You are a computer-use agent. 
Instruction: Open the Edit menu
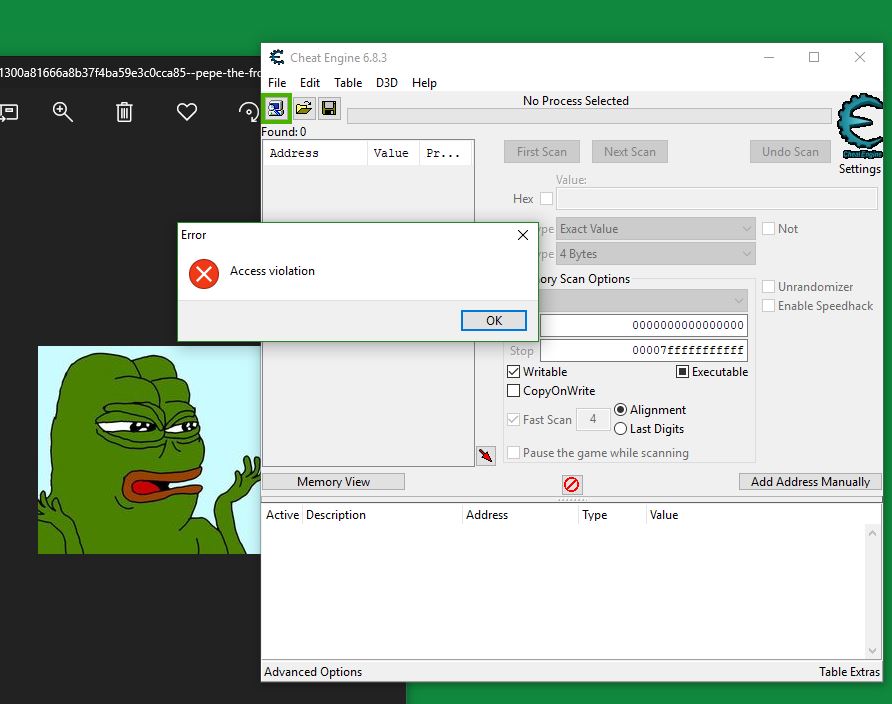310,83
